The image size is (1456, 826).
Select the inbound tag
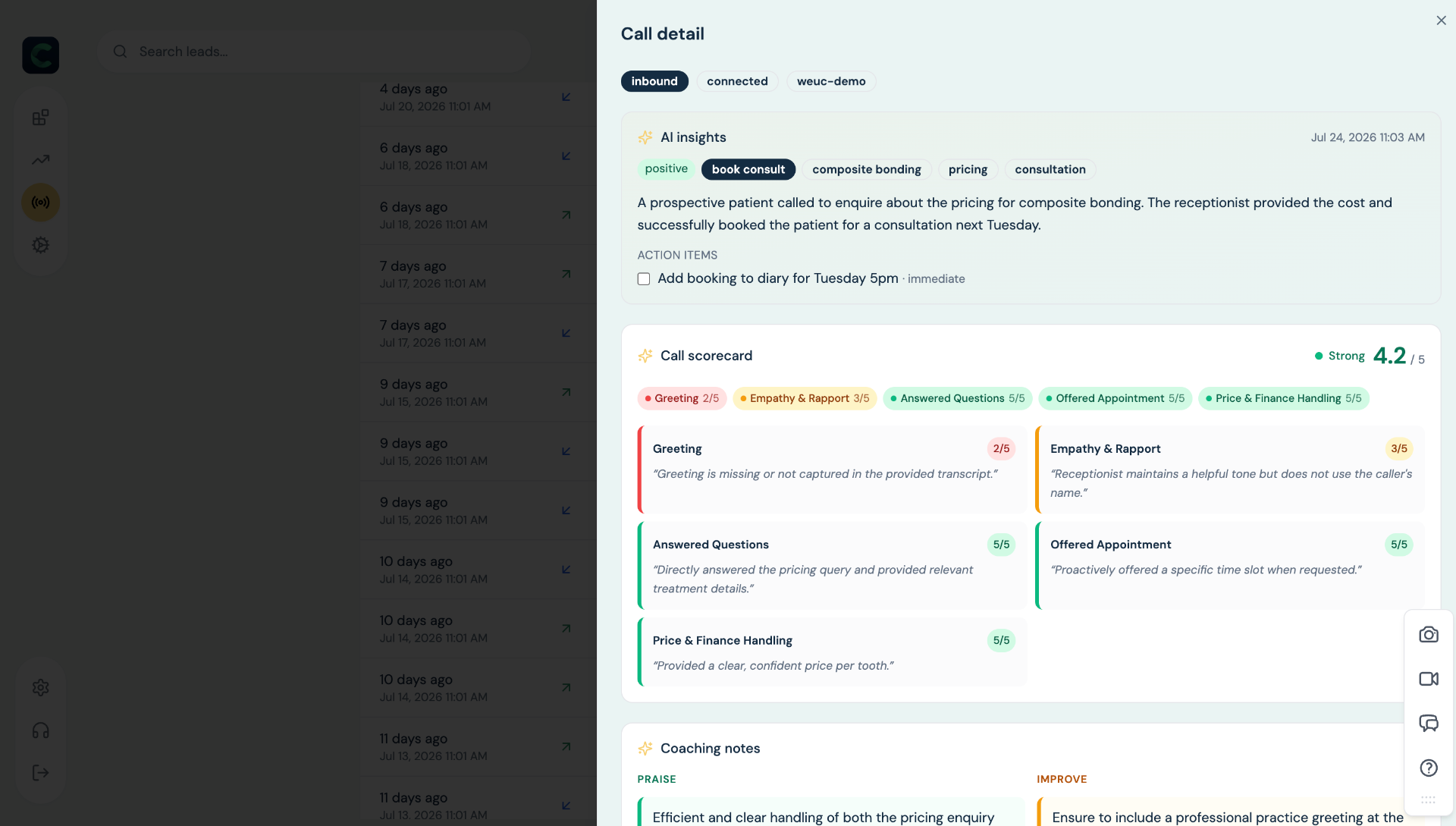tap(654, 81)
